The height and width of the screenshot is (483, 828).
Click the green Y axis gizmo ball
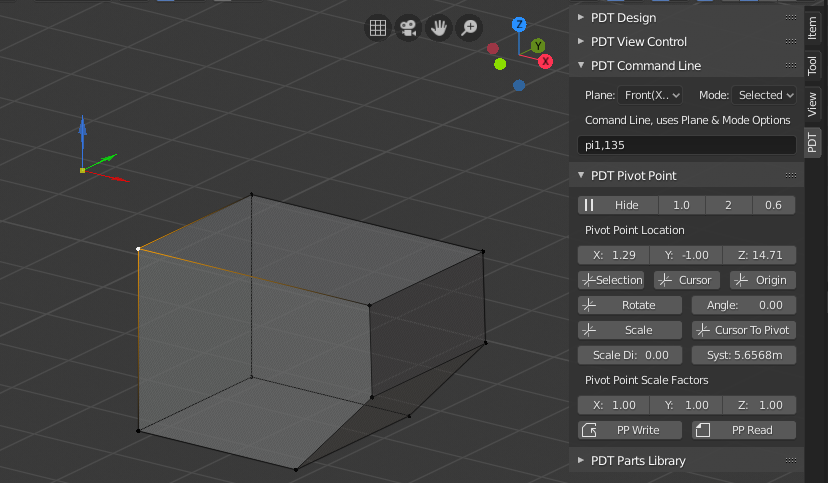pos(537,46)
